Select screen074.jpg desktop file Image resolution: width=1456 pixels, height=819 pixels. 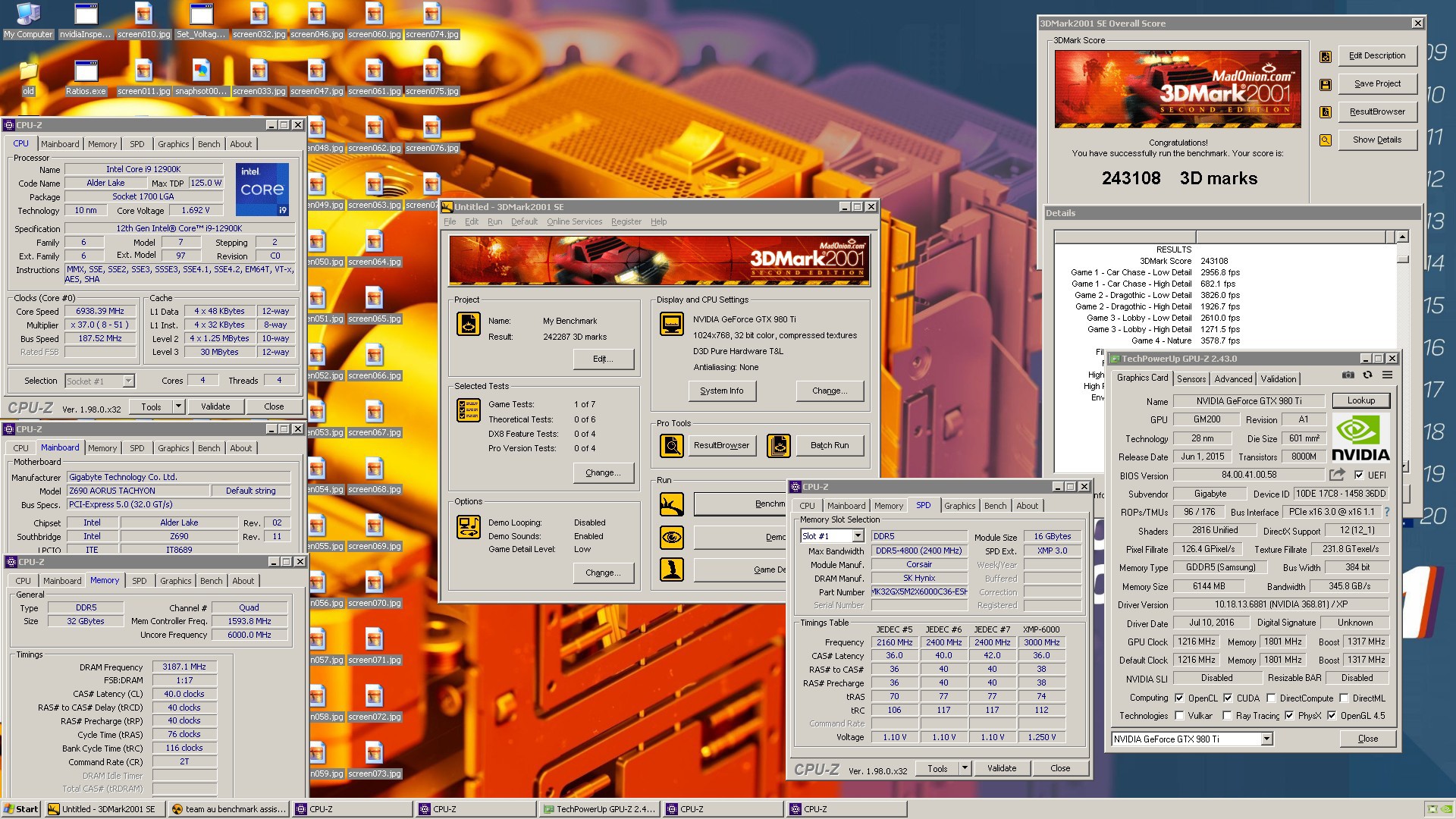tap(431, 20)
